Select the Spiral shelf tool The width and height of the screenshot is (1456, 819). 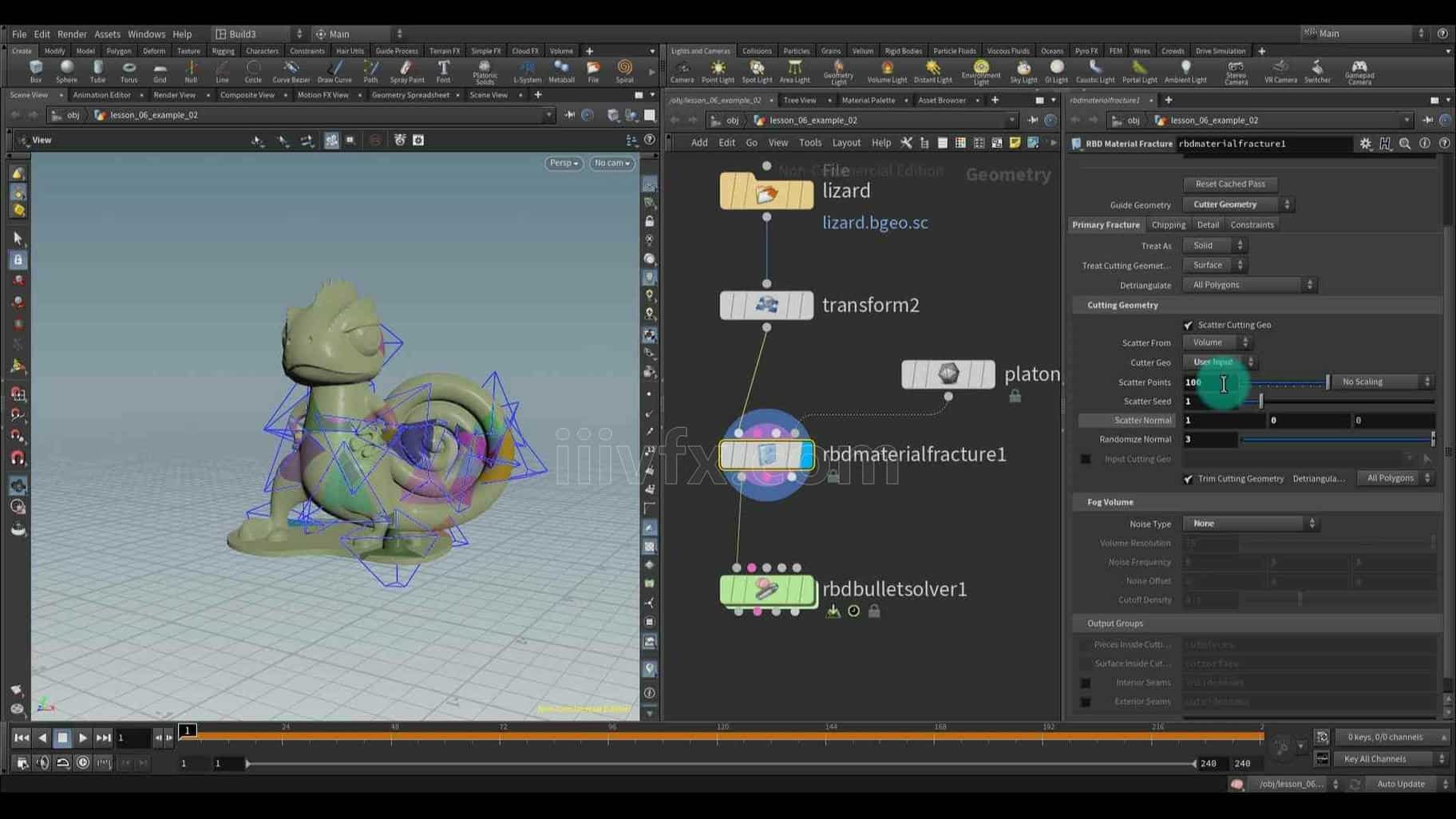pos(624,72)
